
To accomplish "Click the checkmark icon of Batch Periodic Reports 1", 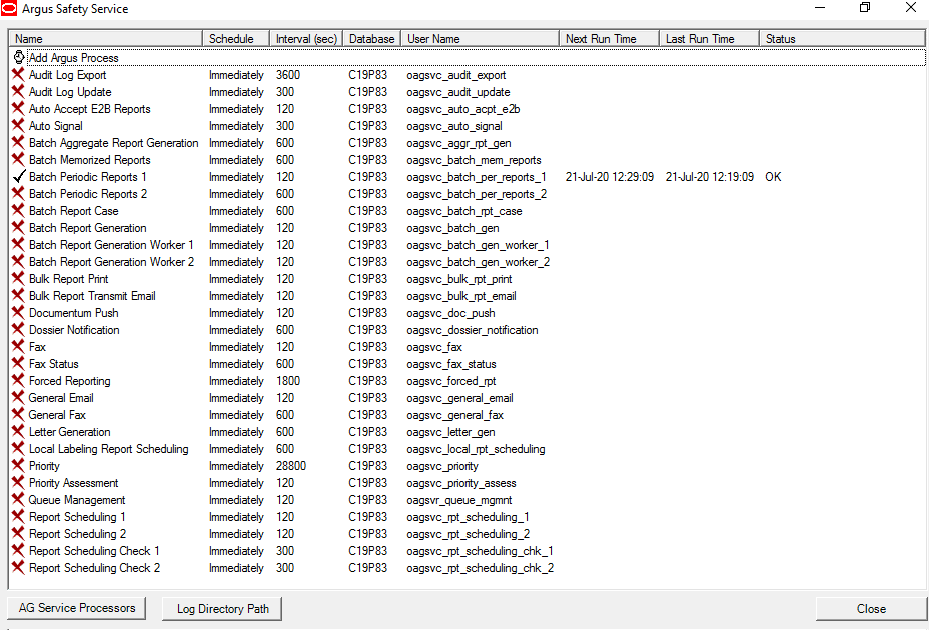I will (19, 177).
